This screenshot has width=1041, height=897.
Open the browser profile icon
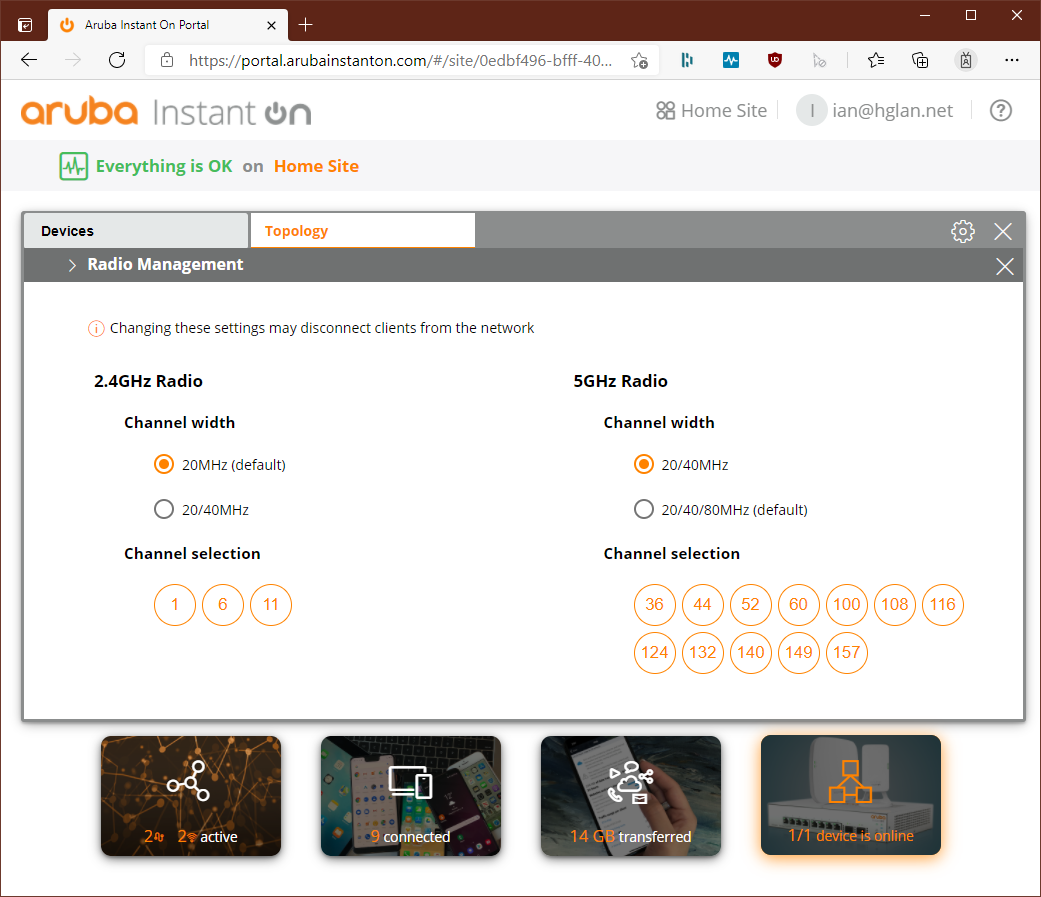coord(966,60)
